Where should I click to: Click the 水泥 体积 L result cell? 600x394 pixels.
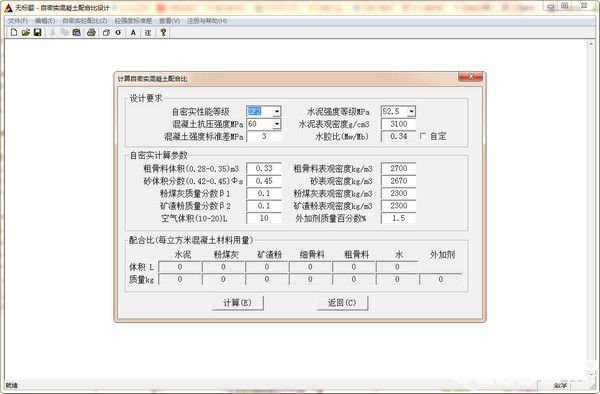point(180,267)
